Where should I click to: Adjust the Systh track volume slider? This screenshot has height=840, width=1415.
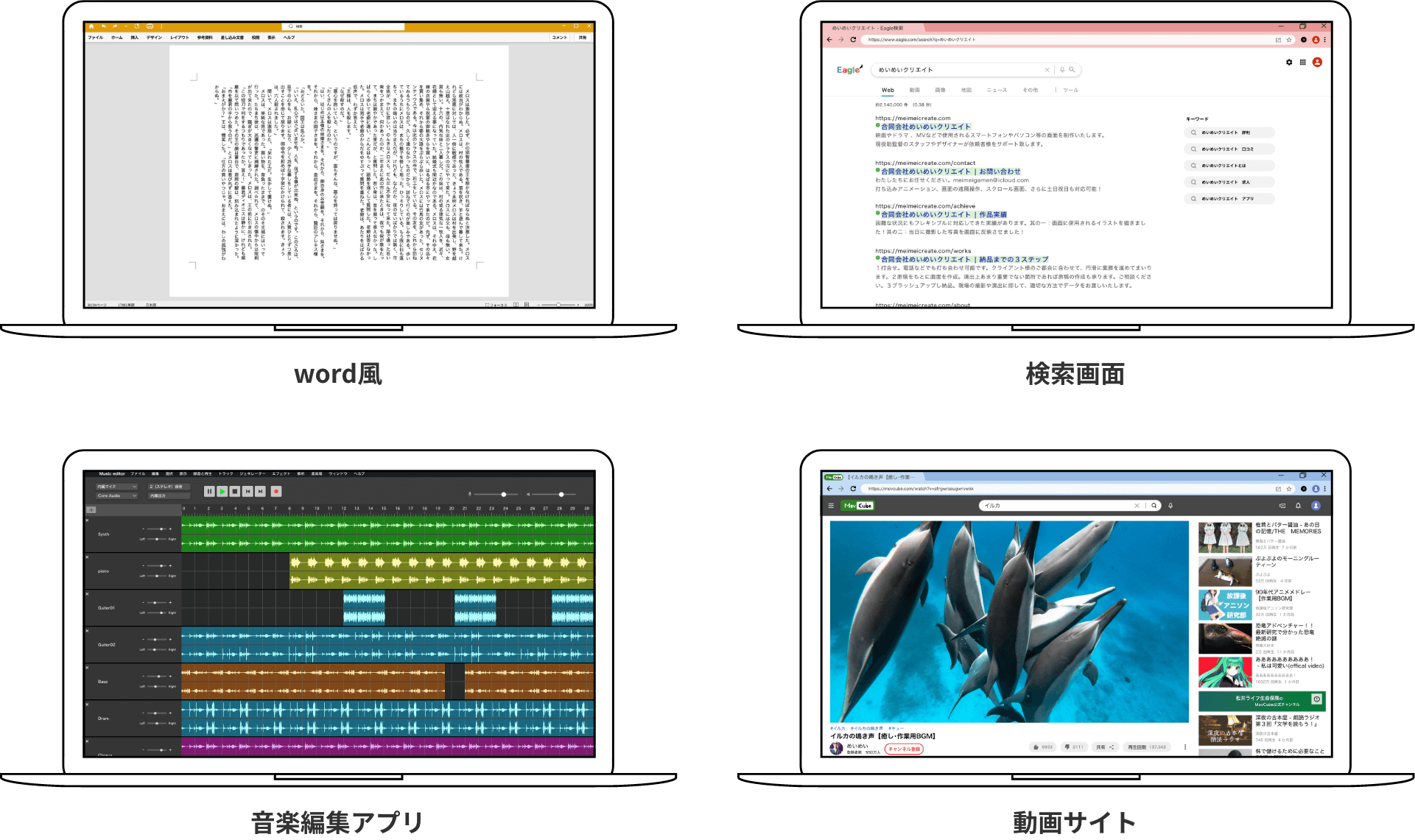click(158, 529)
